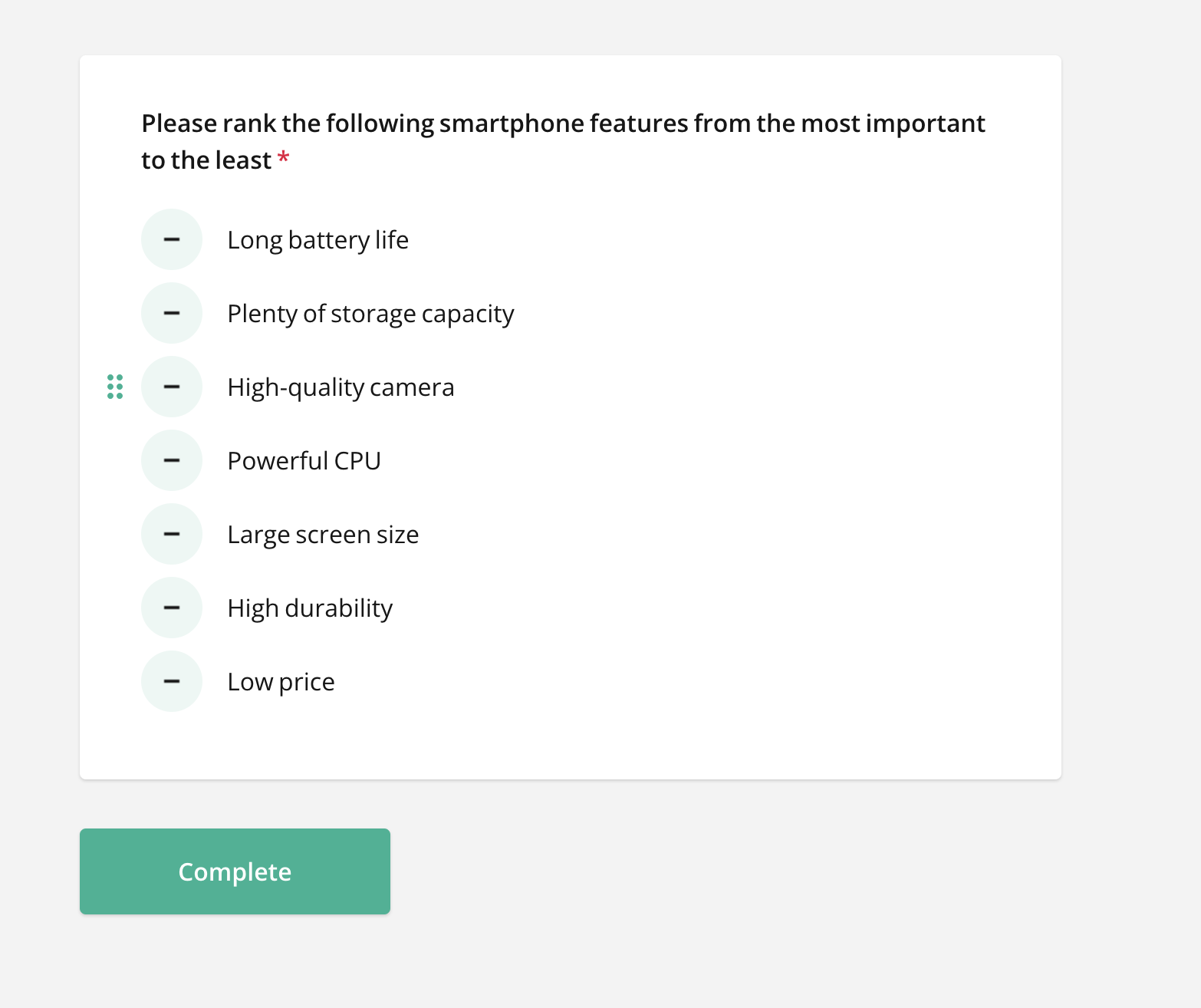
Task: Click the minus icon beside Plenty of storage capacity
Action: [x=172, y=313]
